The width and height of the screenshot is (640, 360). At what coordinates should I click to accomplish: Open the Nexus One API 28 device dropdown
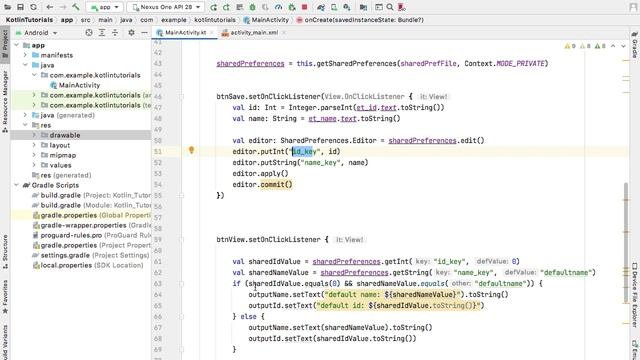[x=166, y=7]
